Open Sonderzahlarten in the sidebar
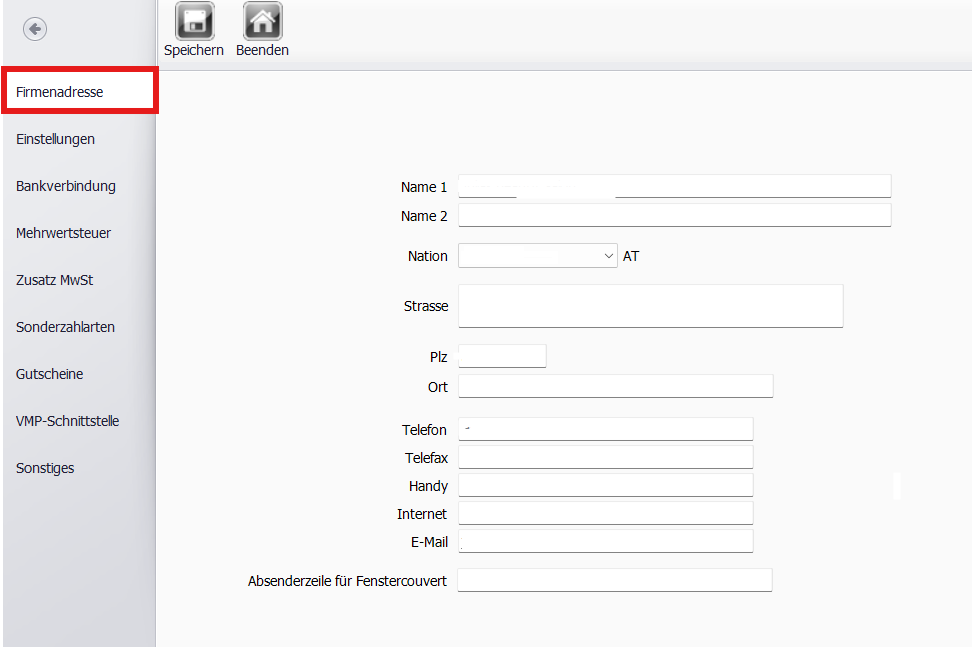The image size is (972, 647). tap(66, 327)
